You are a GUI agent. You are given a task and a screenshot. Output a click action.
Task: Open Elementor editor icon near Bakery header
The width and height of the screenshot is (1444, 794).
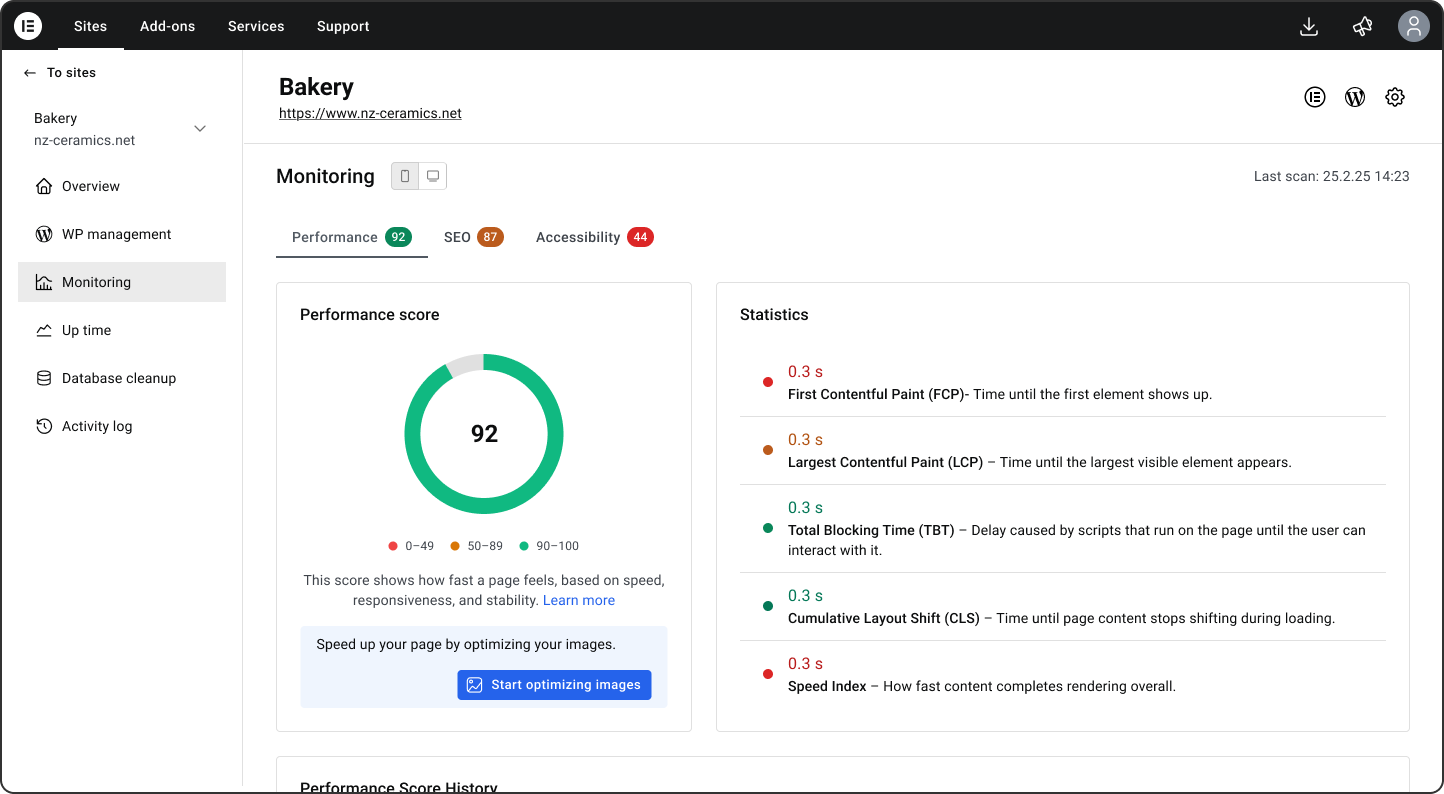1315,97
